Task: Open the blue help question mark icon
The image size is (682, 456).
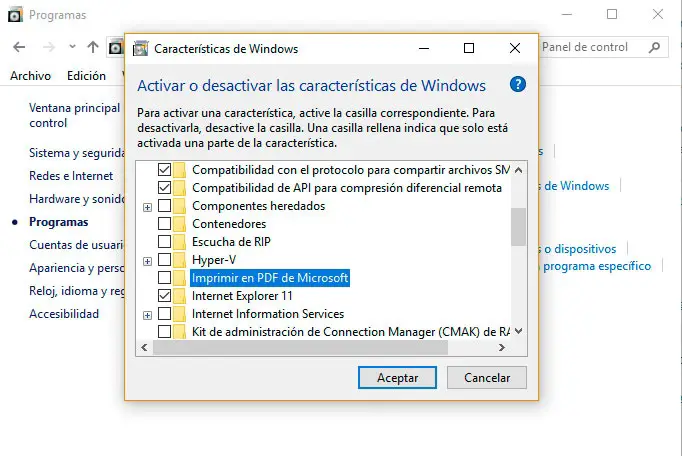Action: coord(518,84)
